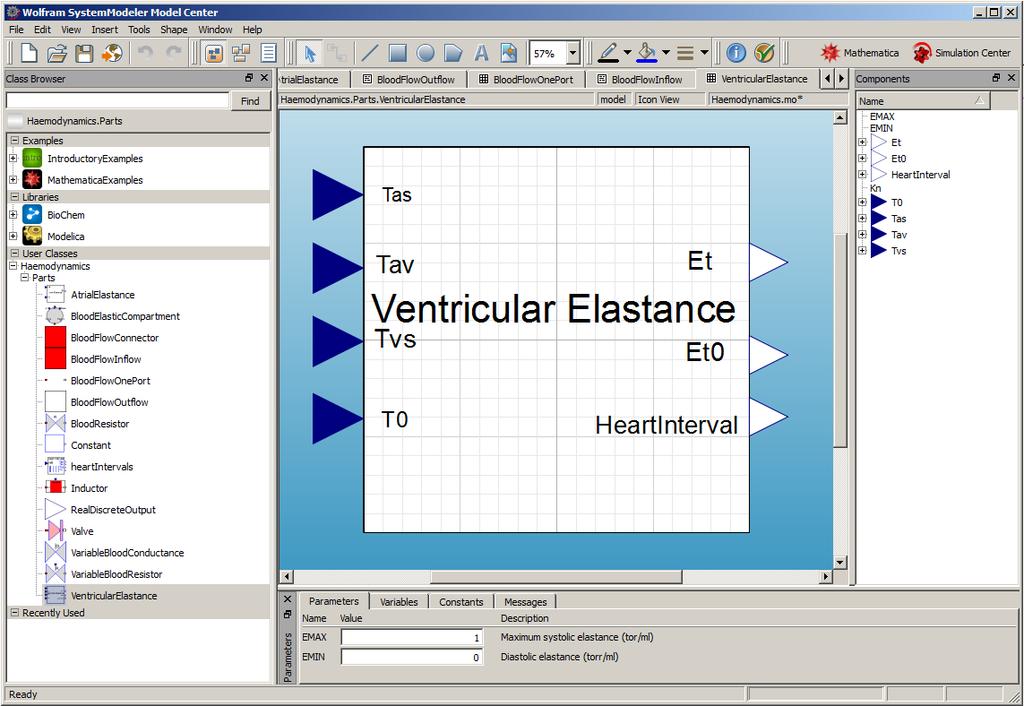Open the line color dropdown arrow
Screen dimensions: 1024x706
click(x=627, y=53)
